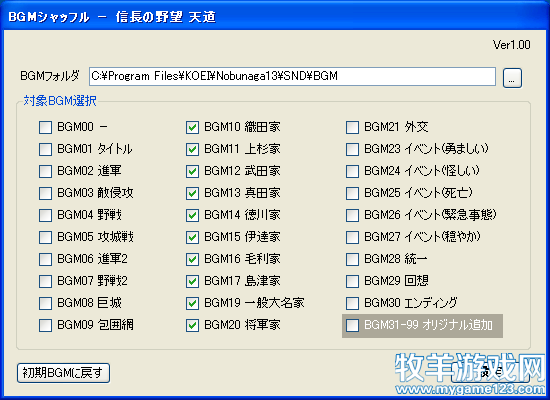Uncheck BGM15 伊達家 checkbox
550x400 pixels.
tap(192, 237)
